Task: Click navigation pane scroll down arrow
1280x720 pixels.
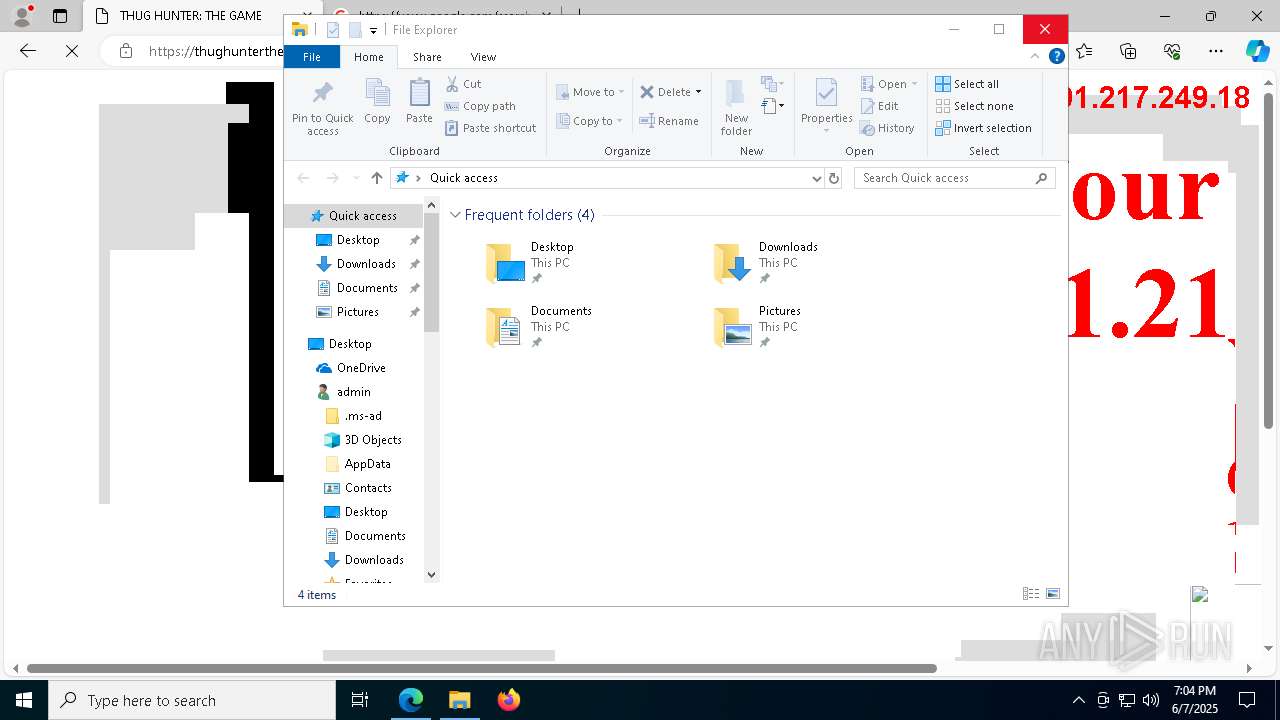Action: click(432, 575)
